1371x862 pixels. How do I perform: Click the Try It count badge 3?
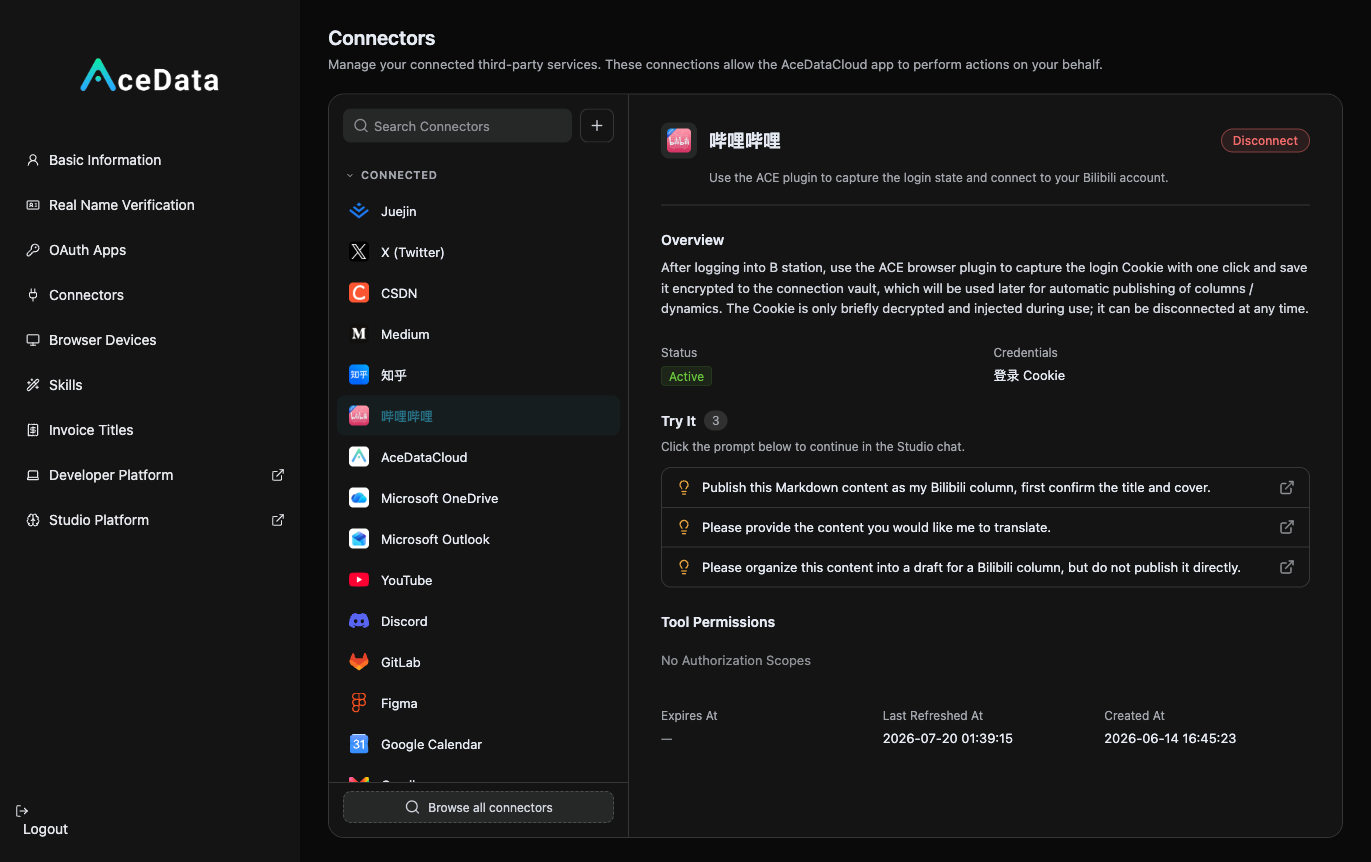coord(716,421)
